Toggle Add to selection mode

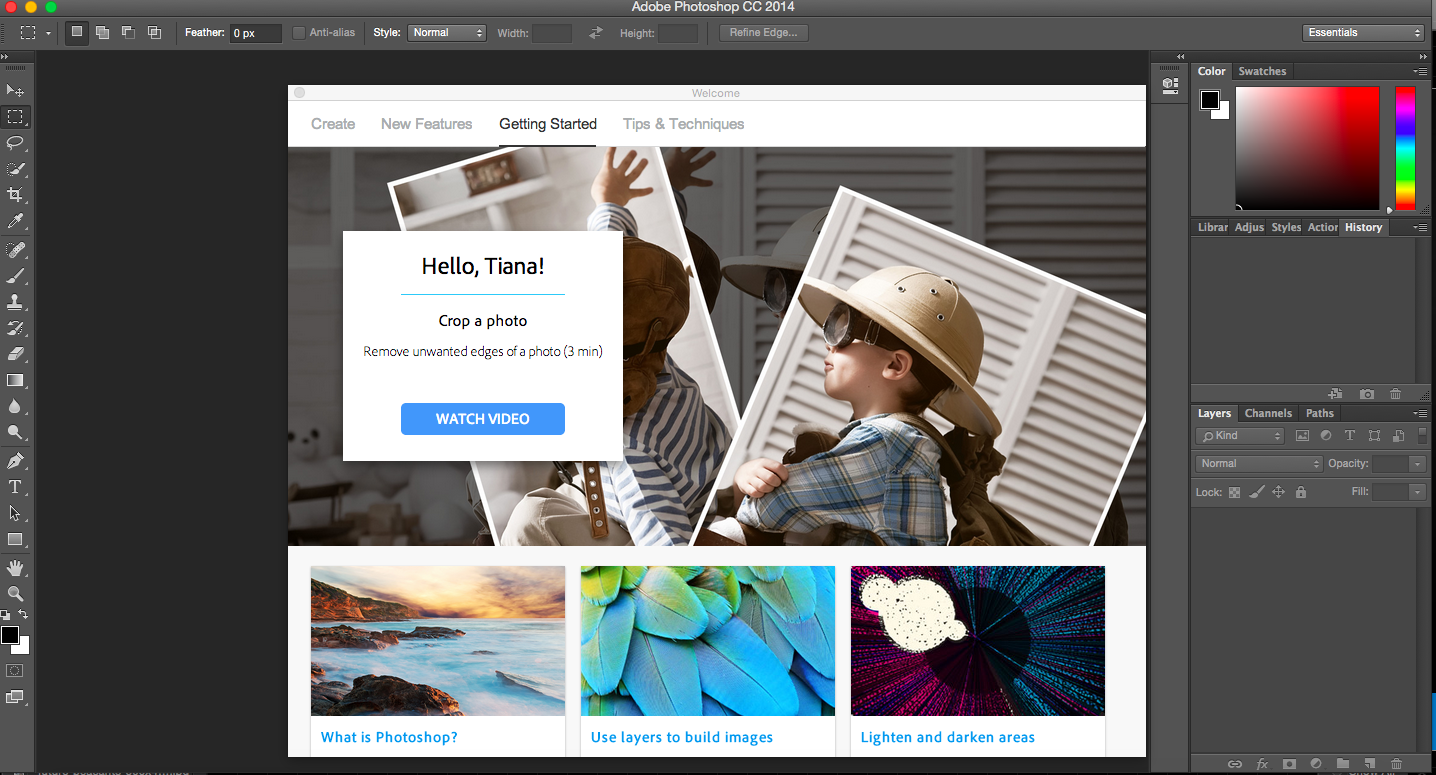point(102,33)
